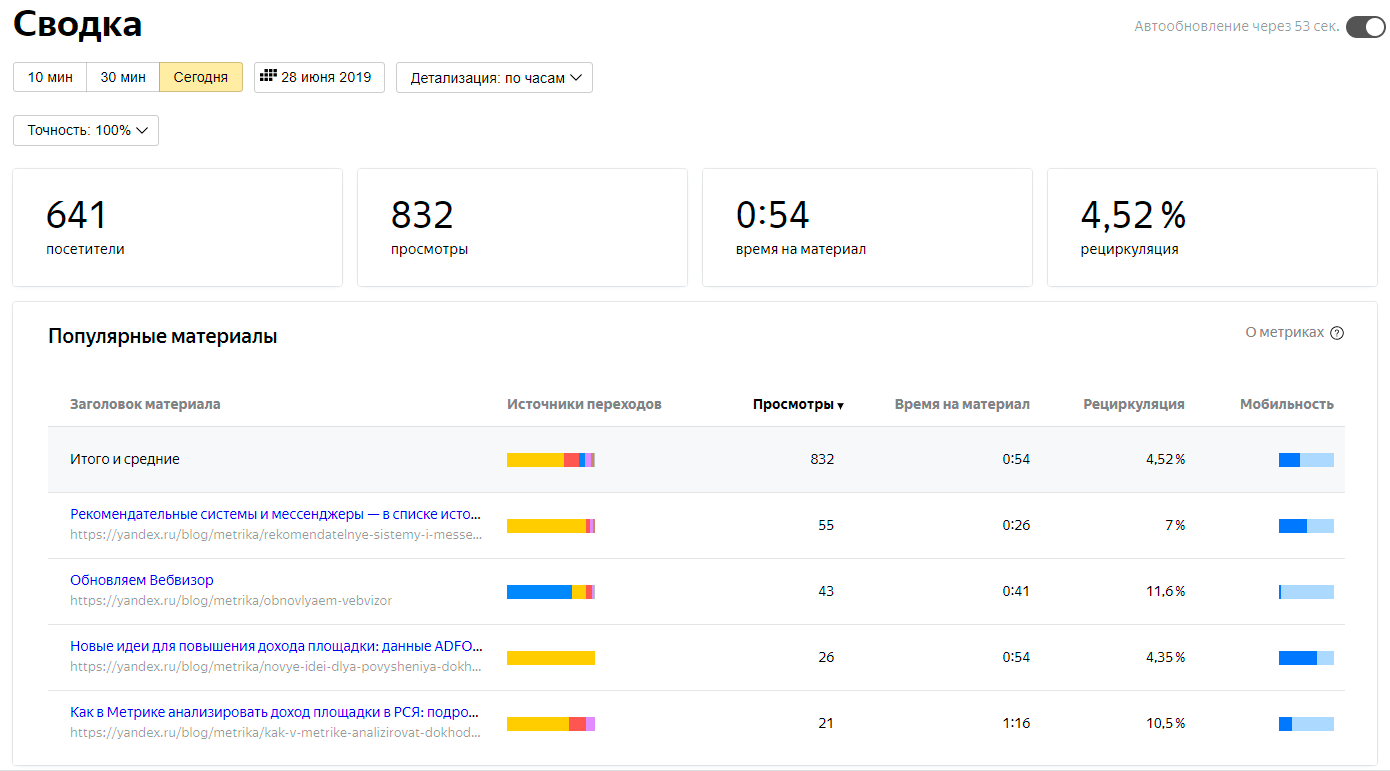Toggle the auto-refresh switch

point(1365,27)
